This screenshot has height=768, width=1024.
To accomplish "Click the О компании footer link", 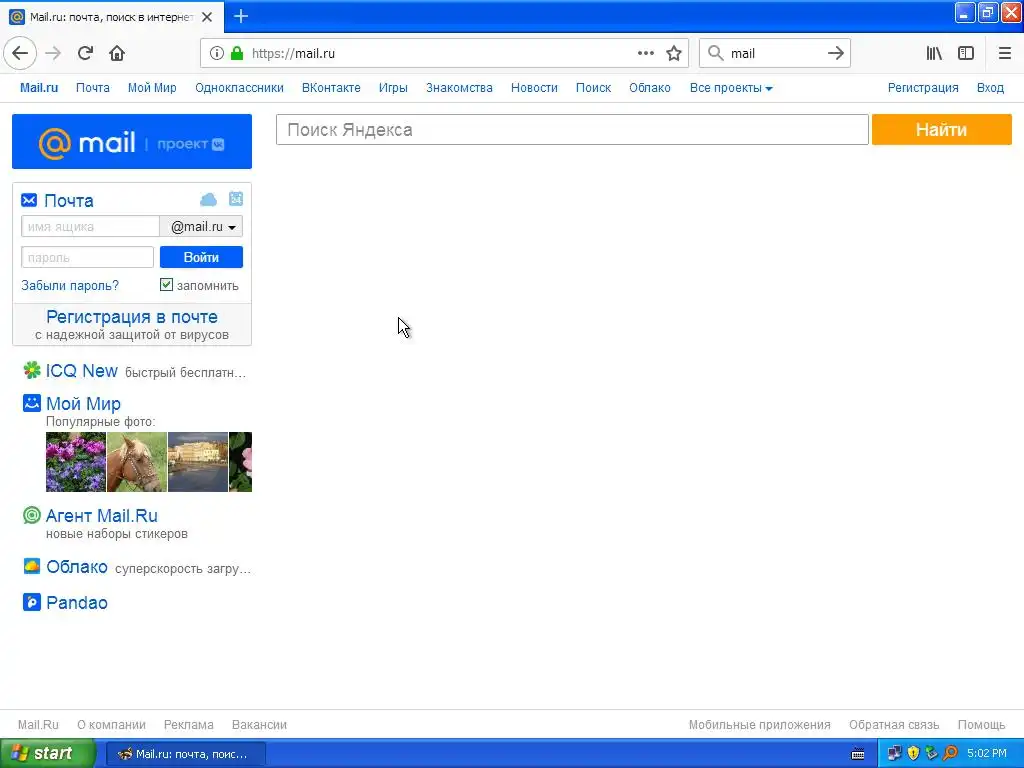I will [x=111, y=725].
